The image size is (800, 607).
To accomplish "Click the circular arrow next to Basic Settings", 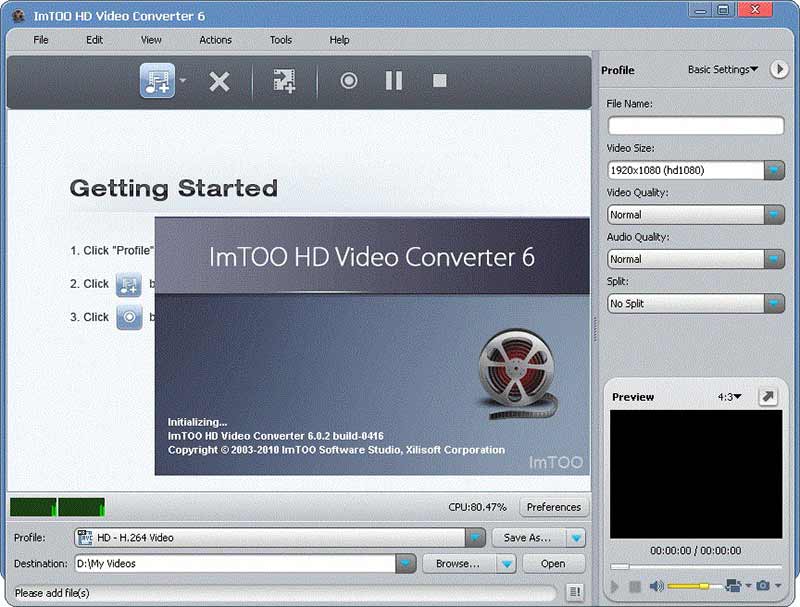I will tap(781, 70).
